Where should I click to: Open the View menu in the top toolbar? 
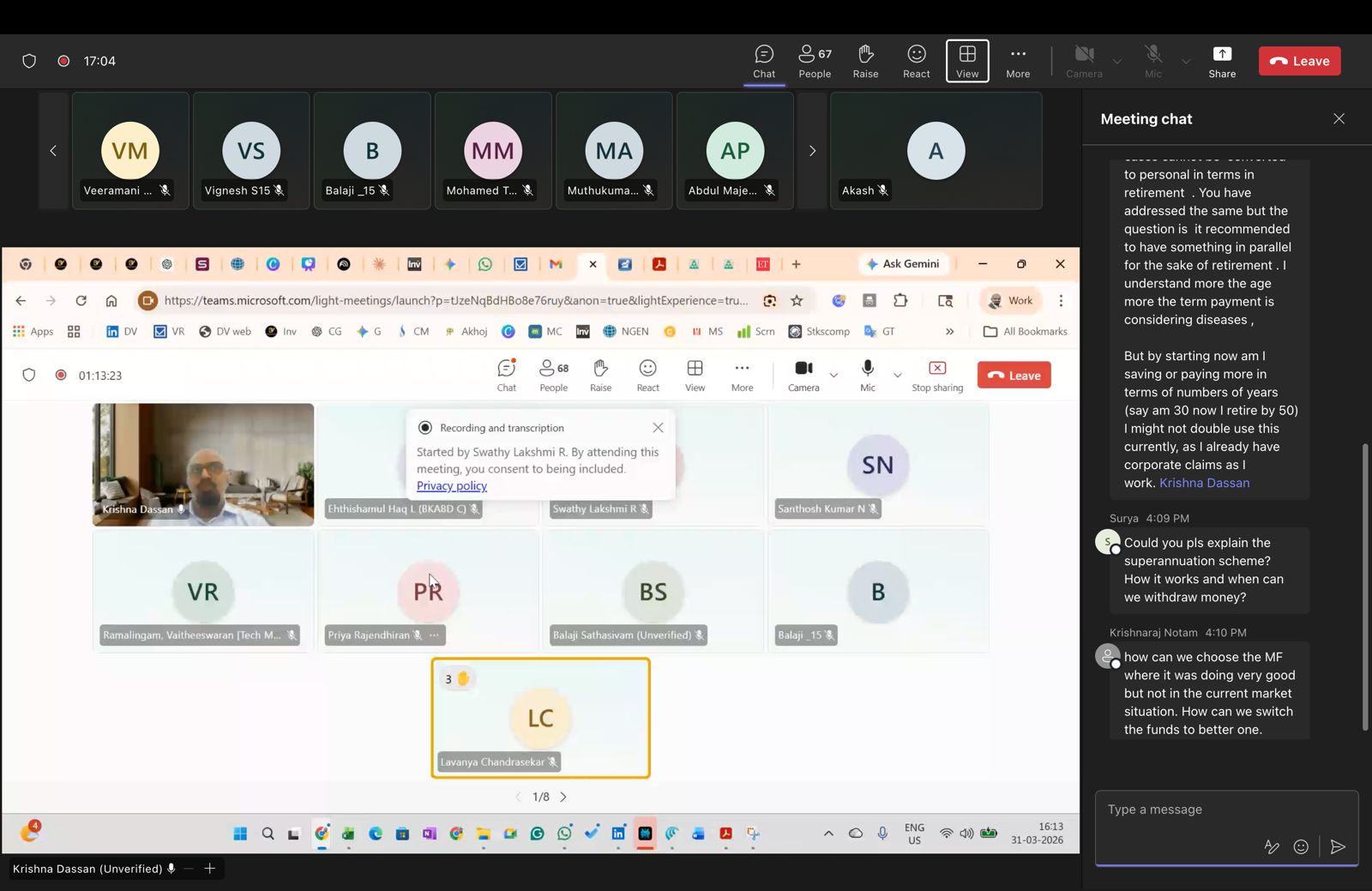(967, 61)
